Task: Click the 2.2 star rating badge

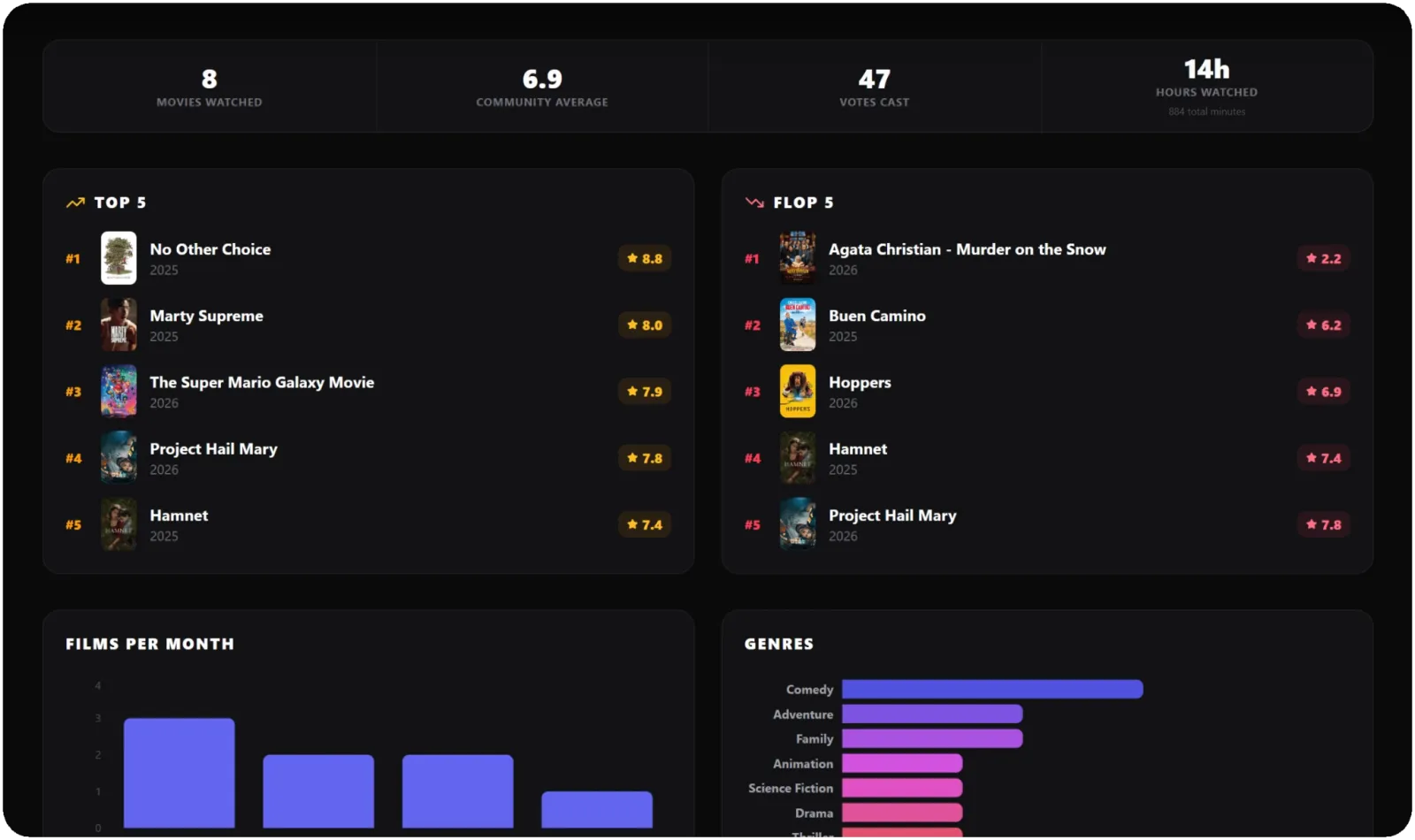Action: tap(1323, 258)
